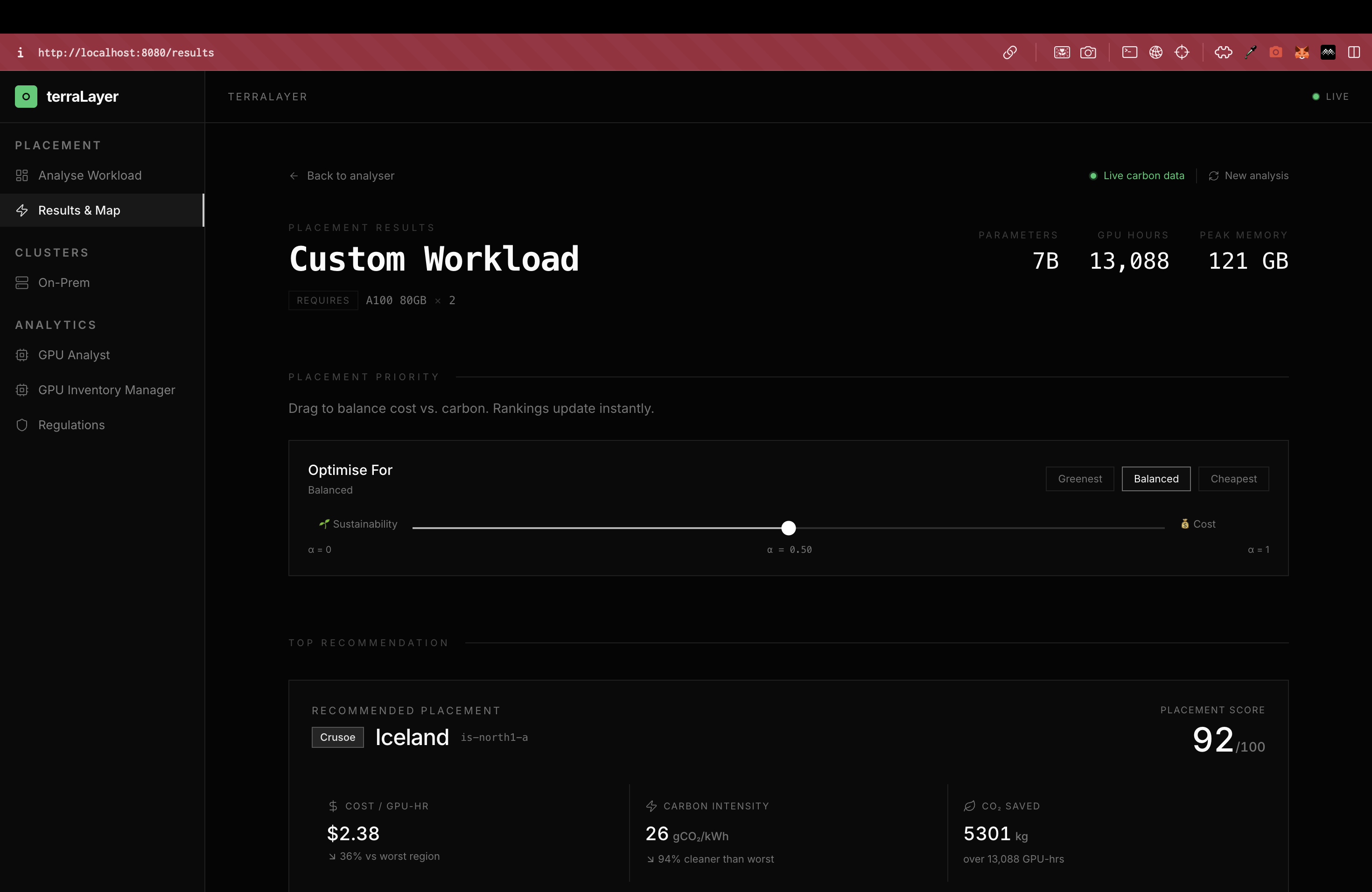Click the terraLayer green logo icon
This screenshot has width=1372, height=892.
(26, 96)
